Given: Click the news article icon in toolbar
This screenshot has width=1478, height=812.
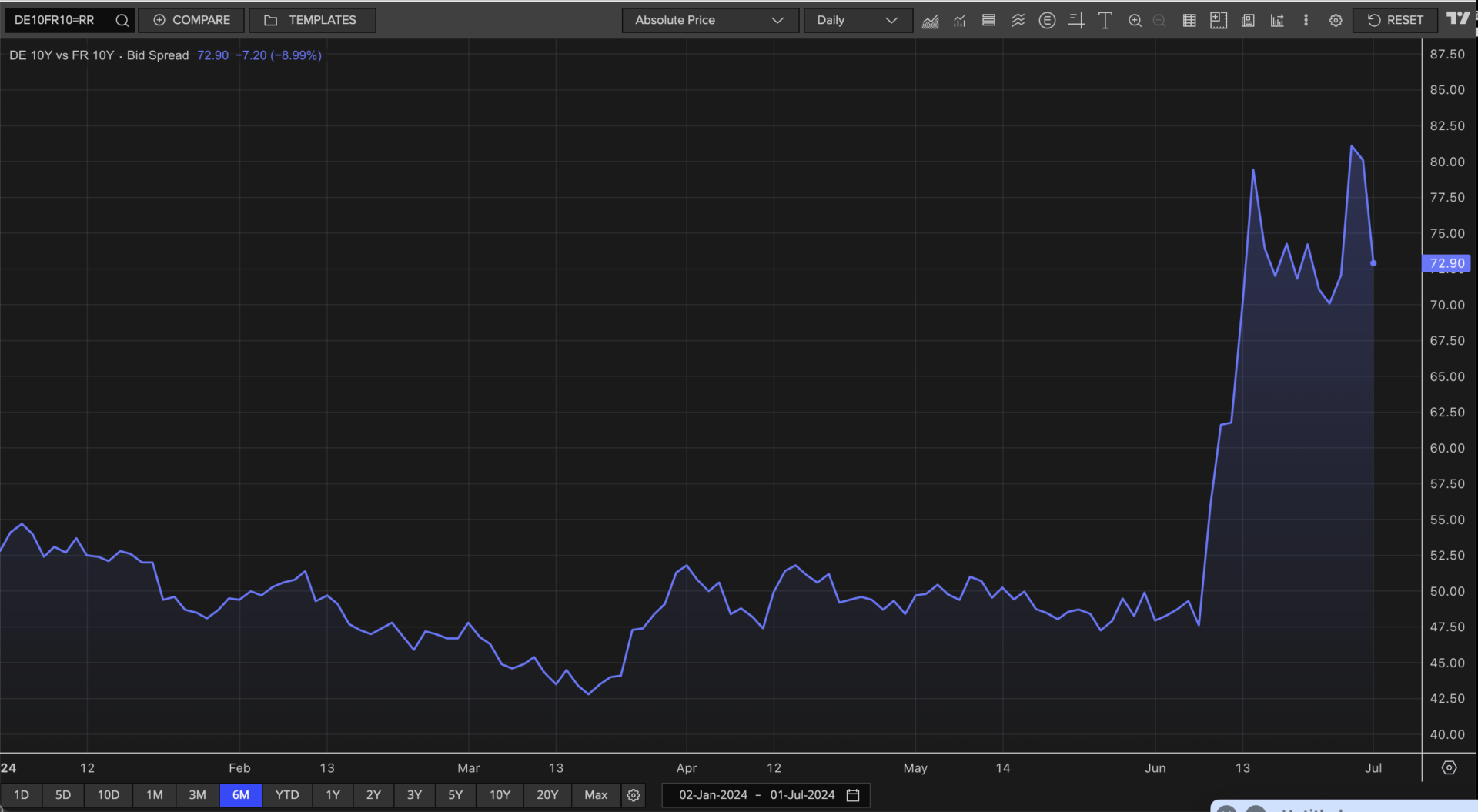Looking at the screenshot, I should (x=1248, y=21).
